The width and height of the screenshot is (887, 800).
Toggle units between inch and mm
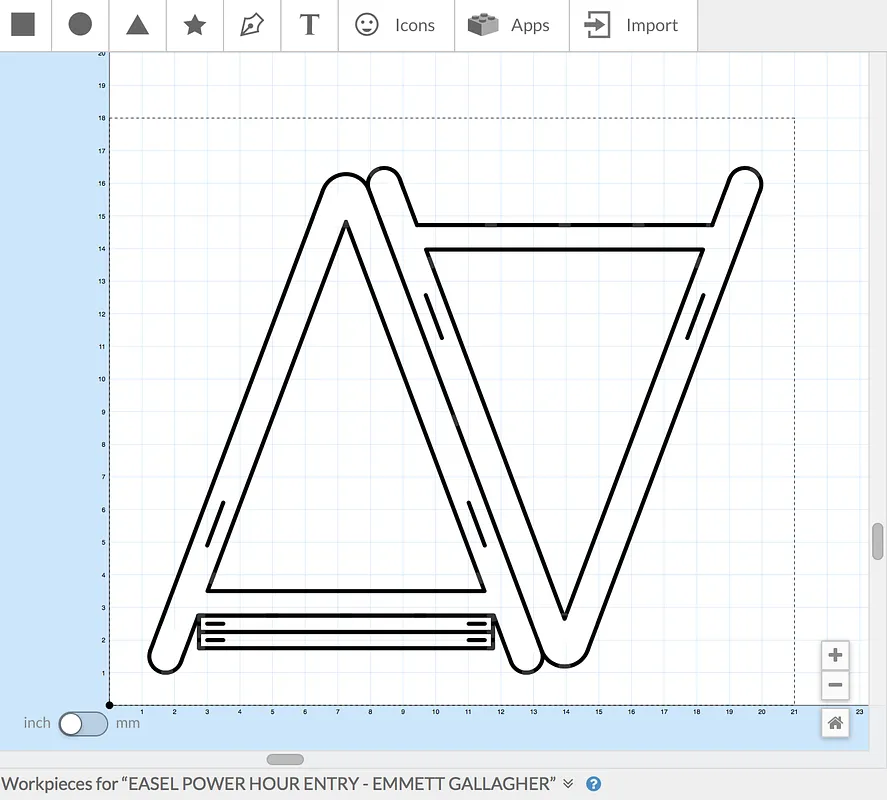(83, 723)
